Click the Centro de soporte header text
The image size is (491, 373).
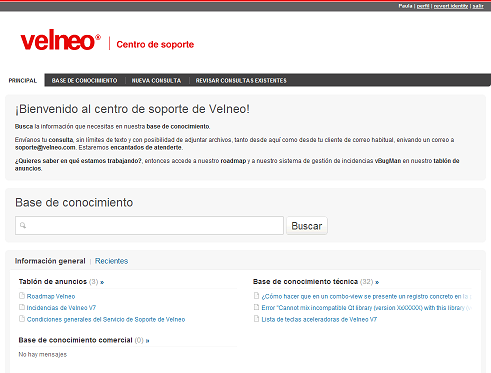[155, 44]
